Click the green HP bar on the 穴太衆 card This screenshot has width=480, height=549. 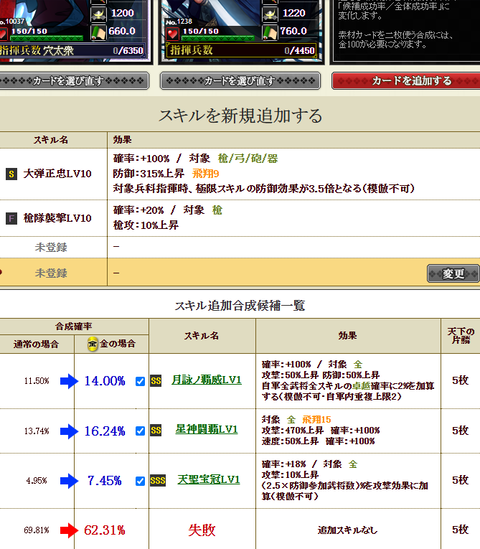click(46, 37)
